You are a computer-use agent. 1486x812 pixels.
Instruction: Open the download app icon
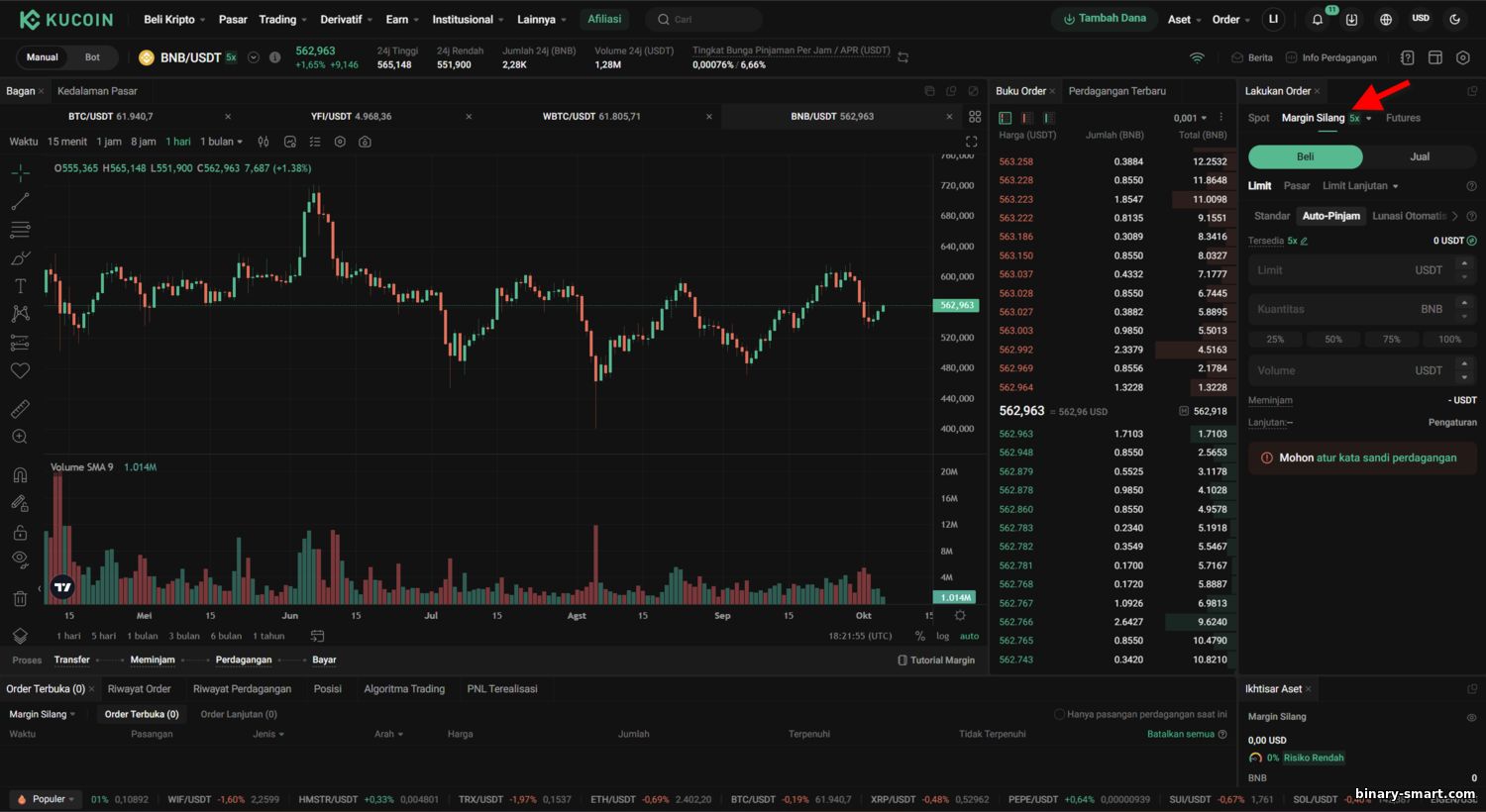(1351, 19)
